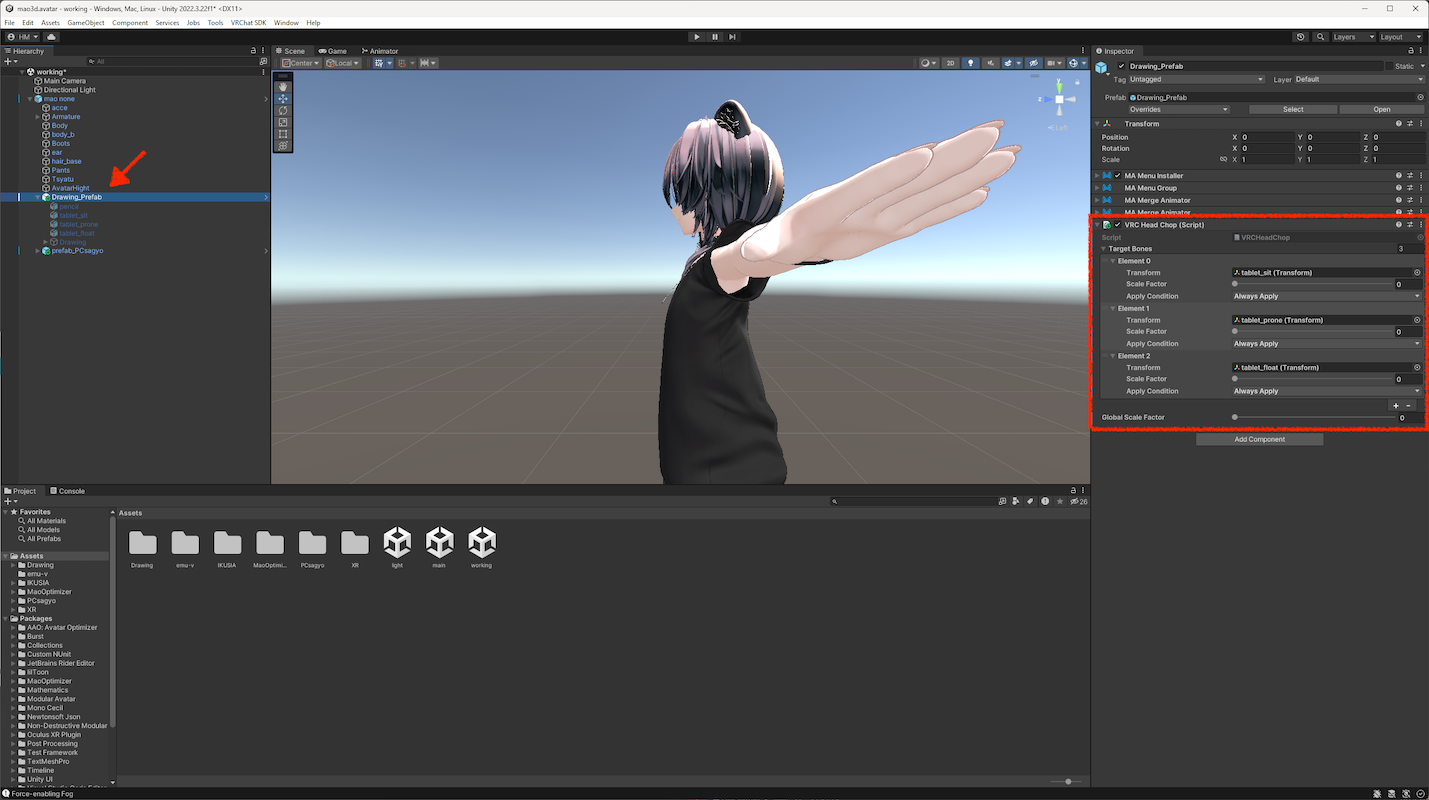Screen dimensions: 1429x800
Task: Expand the MA Menu Installer component
Action: 1097,176
